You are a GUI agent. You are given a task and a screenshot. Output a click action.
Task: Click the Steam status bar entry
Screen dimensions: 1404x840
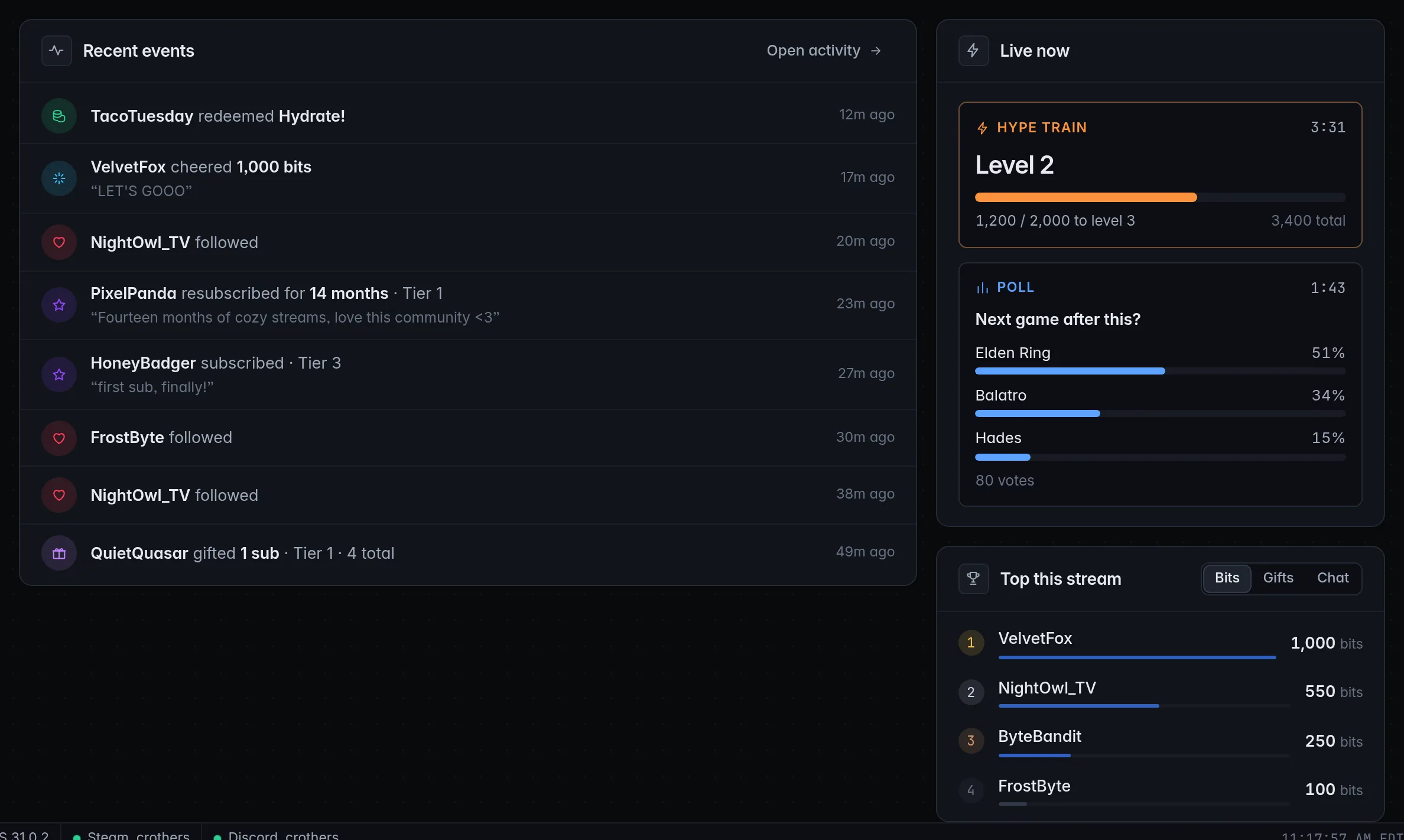(131, 833)
